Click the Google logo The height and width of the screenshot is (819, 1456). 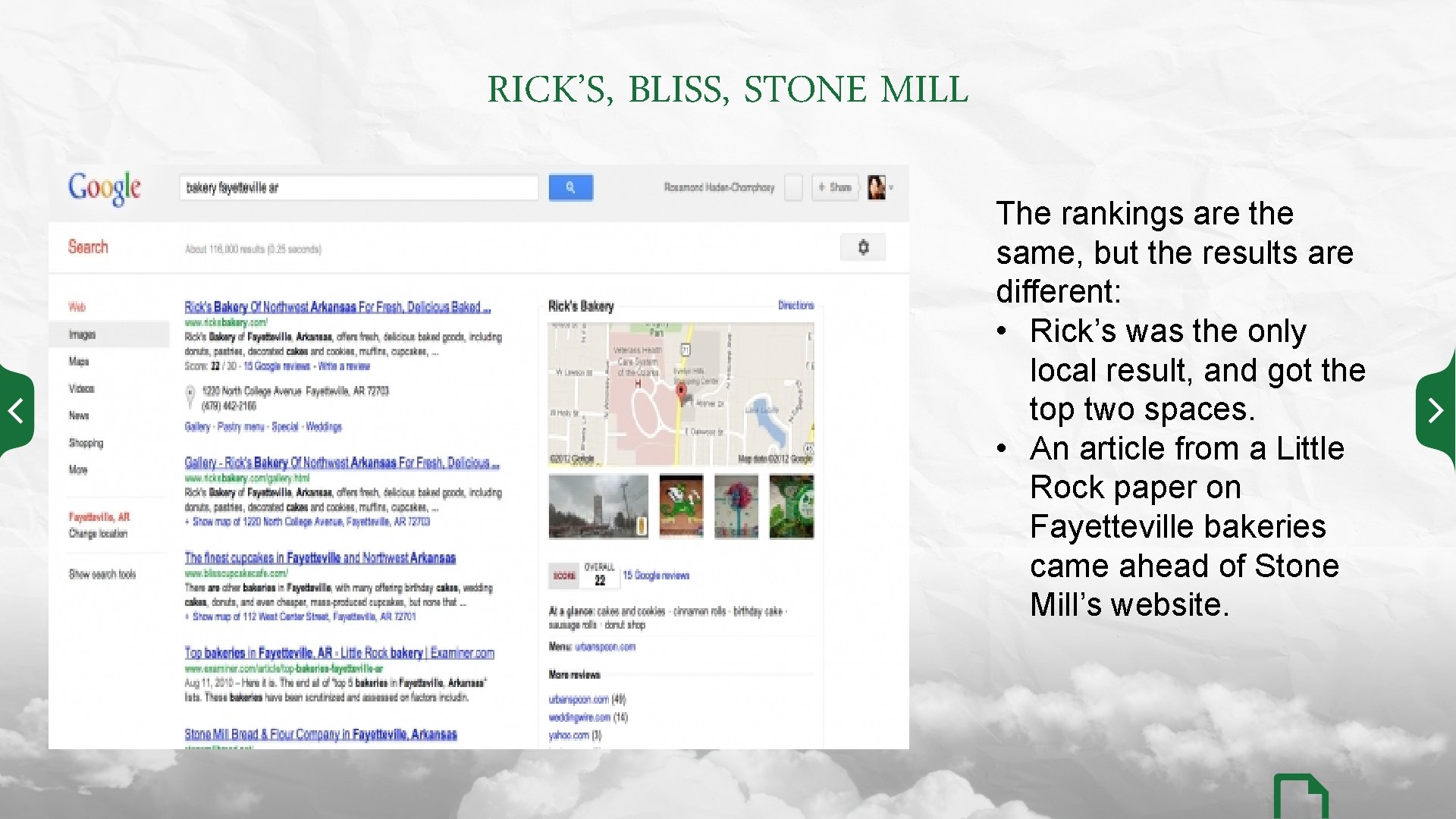(105, 188)
